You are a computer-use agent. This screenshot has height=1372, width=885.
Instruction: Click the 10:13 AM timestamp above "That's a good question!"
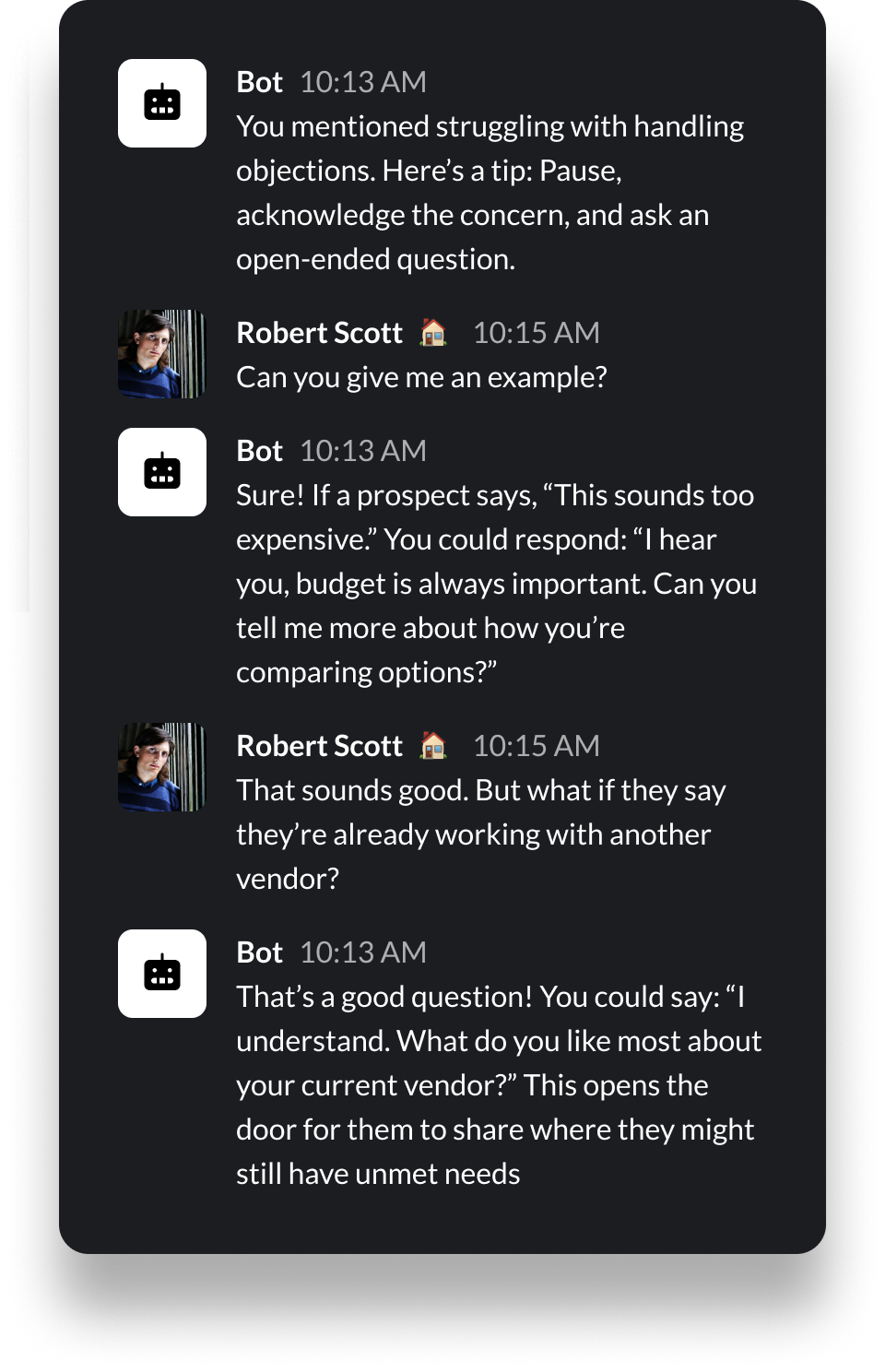point(363,952)
